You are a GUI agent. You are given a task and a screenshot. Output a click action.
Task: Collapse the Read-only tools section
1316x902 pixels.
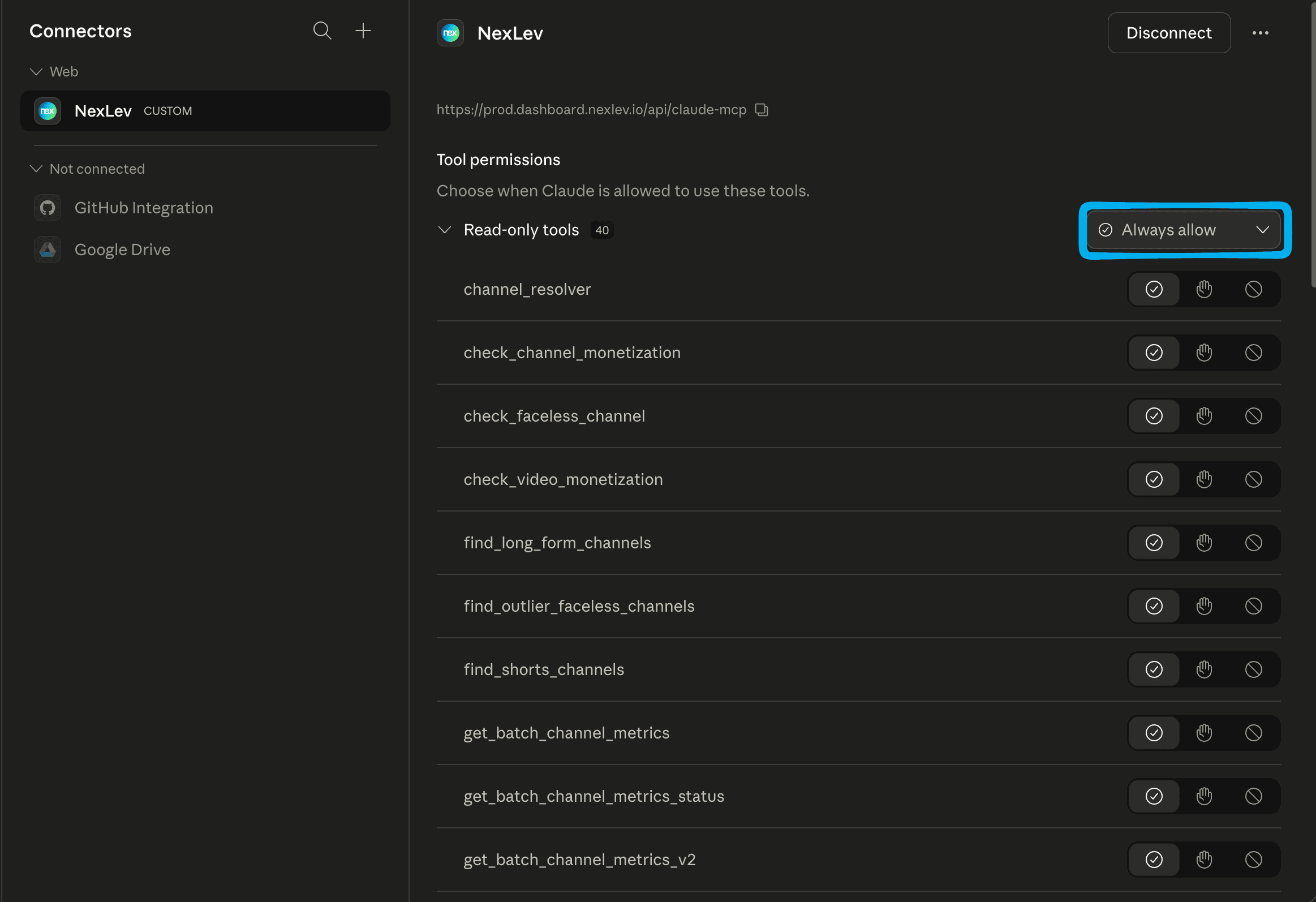click(x=445, y=230)
